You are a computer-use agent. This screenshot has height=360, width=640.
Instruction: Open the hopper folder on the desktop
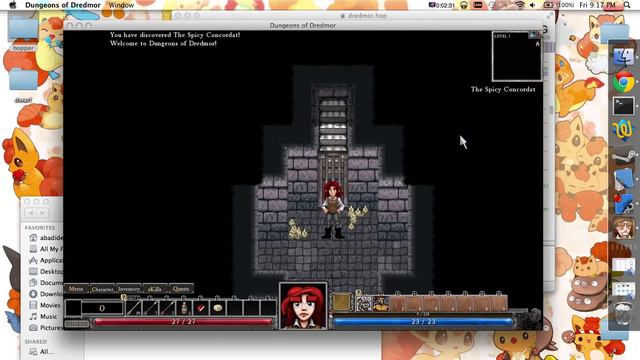(x=23, y=33)
